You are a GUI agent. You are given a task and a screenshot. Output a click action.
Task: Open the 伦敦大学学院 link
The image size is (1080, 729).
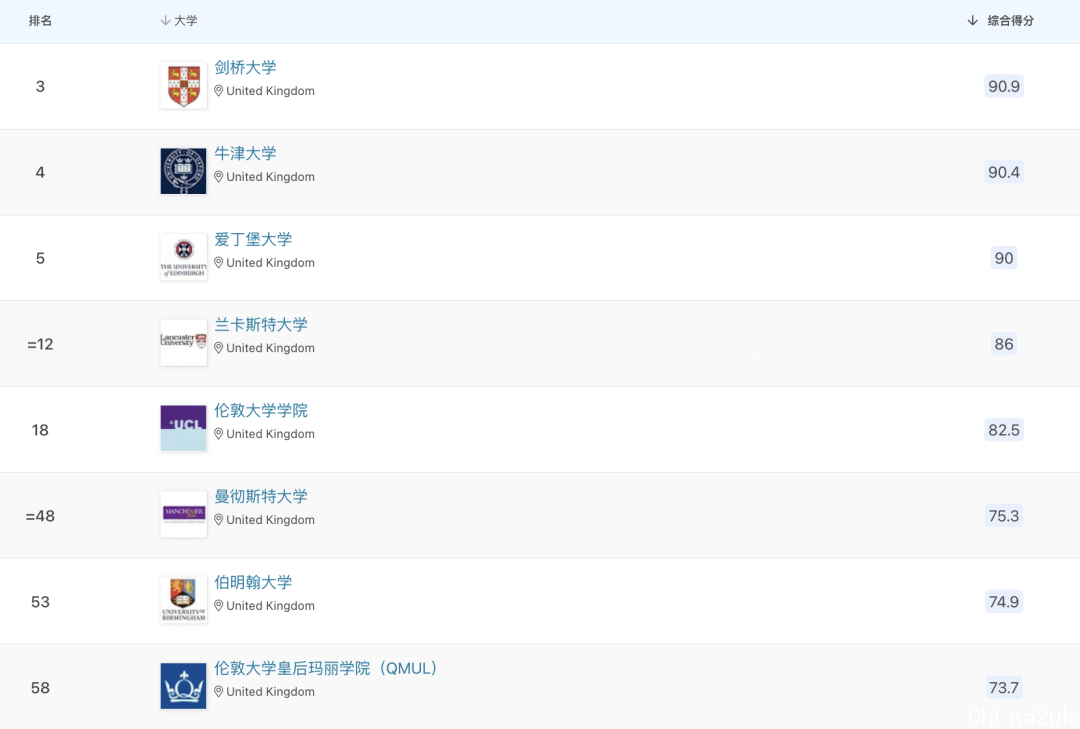[x=261, y=411]
